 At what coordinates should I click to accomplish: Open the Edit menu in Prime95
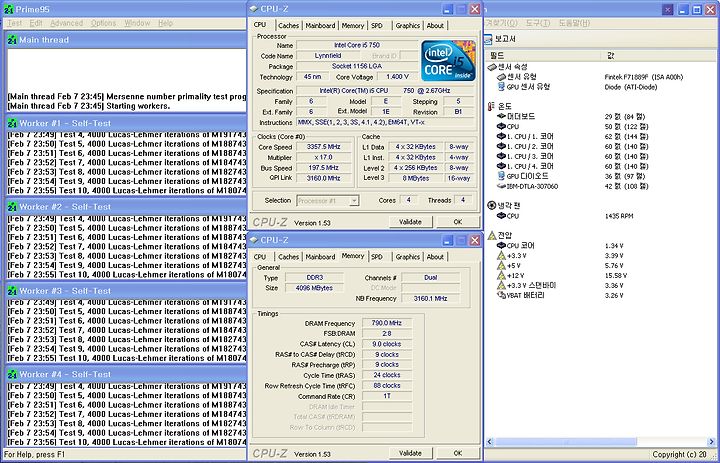pos(36,23)
